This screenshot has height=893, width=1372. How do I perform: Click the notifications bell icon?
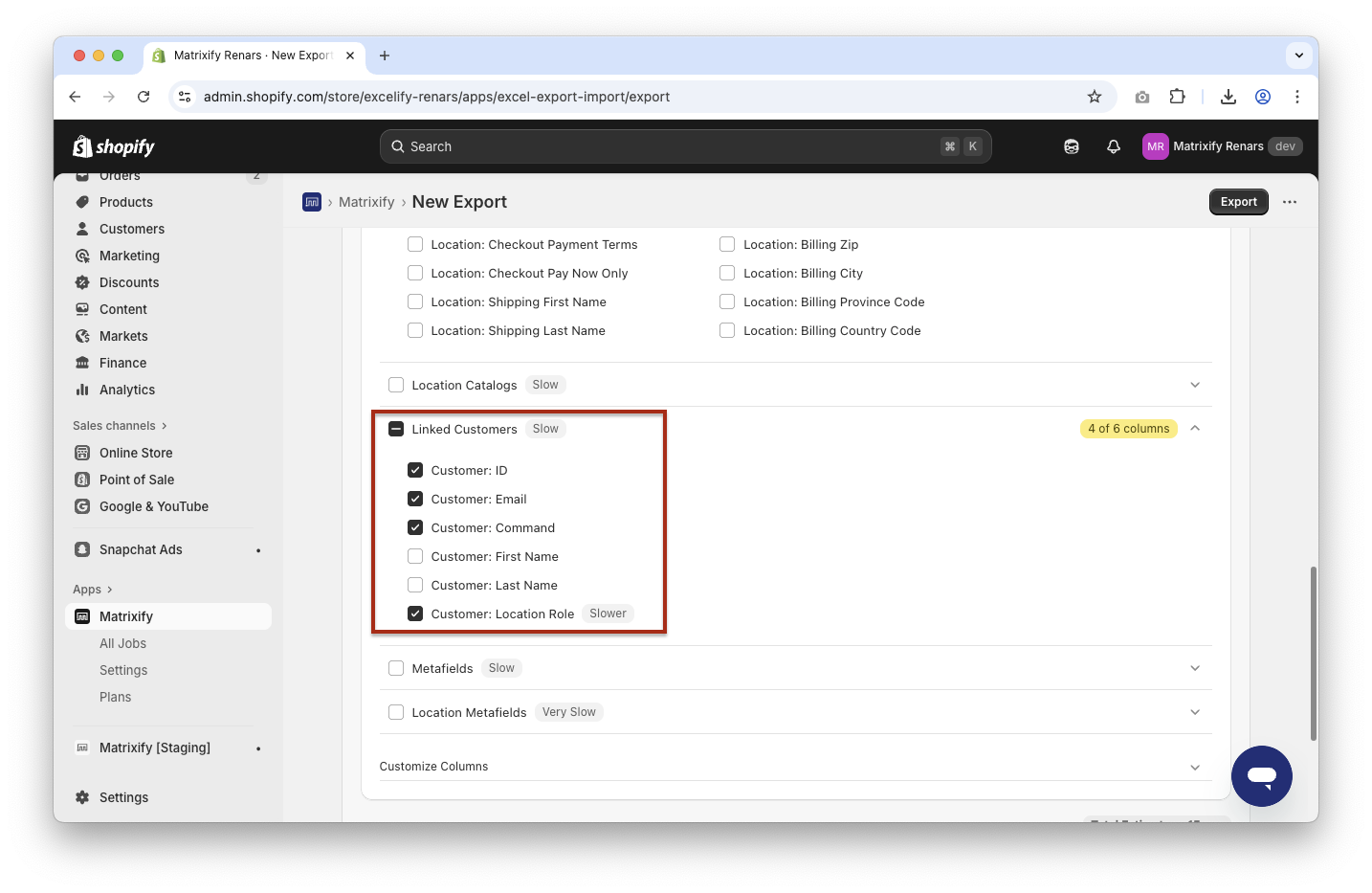[x=1113, y=146]
